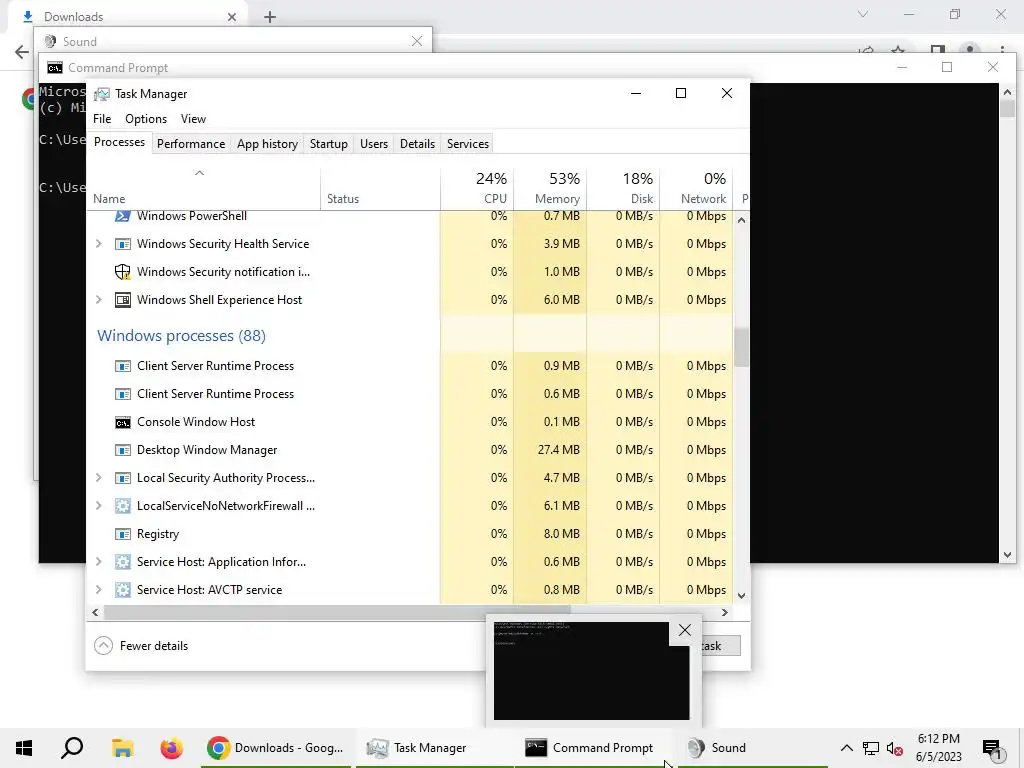Sort by the Name column header
The height and width of the screenshot is (768, 1024).
pyautogui.click(x=203, y=188)
